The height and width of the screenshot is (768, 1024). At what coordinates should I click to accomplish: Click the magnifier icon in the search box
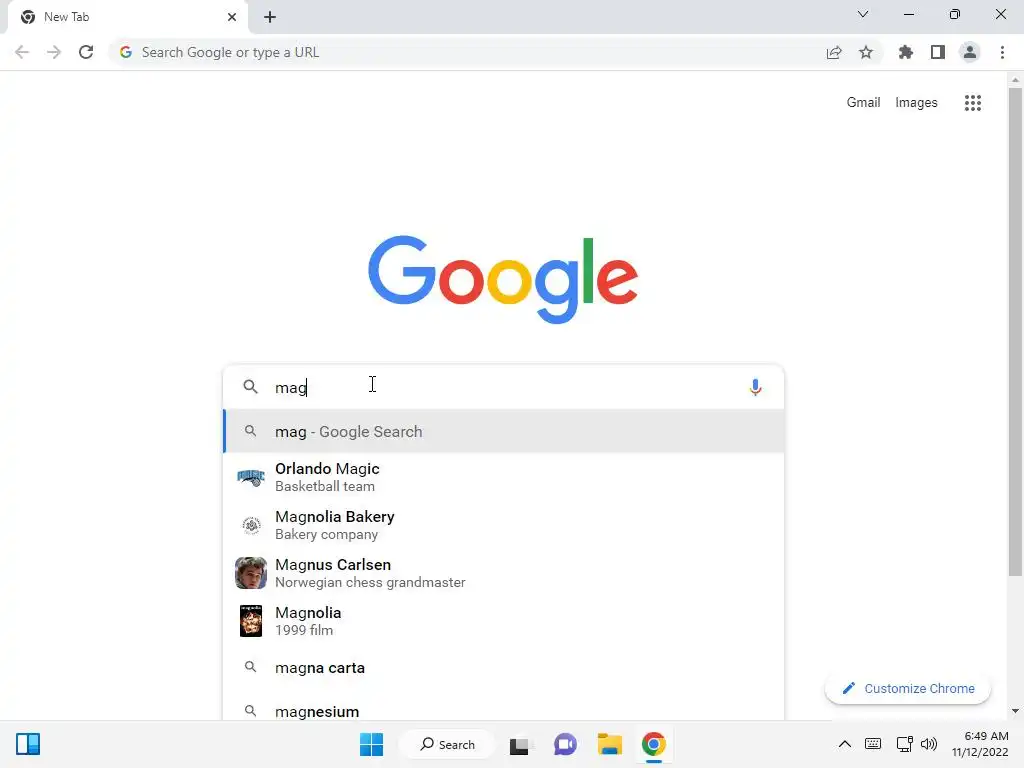[250, 387]
